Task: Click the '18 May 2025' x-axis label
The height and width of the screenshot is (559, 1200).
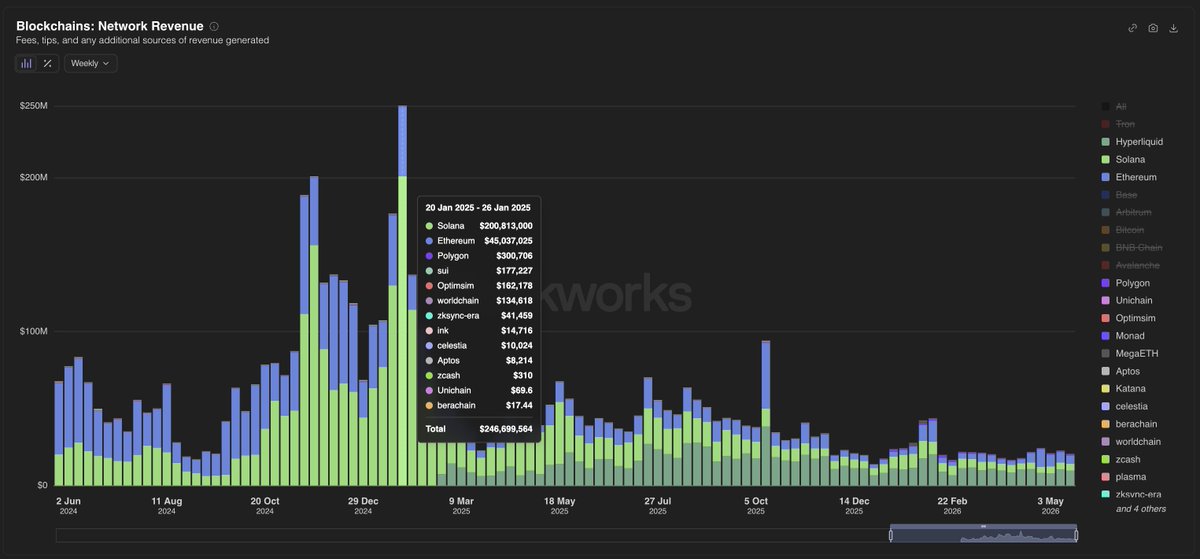Action: tap(560, 505)
